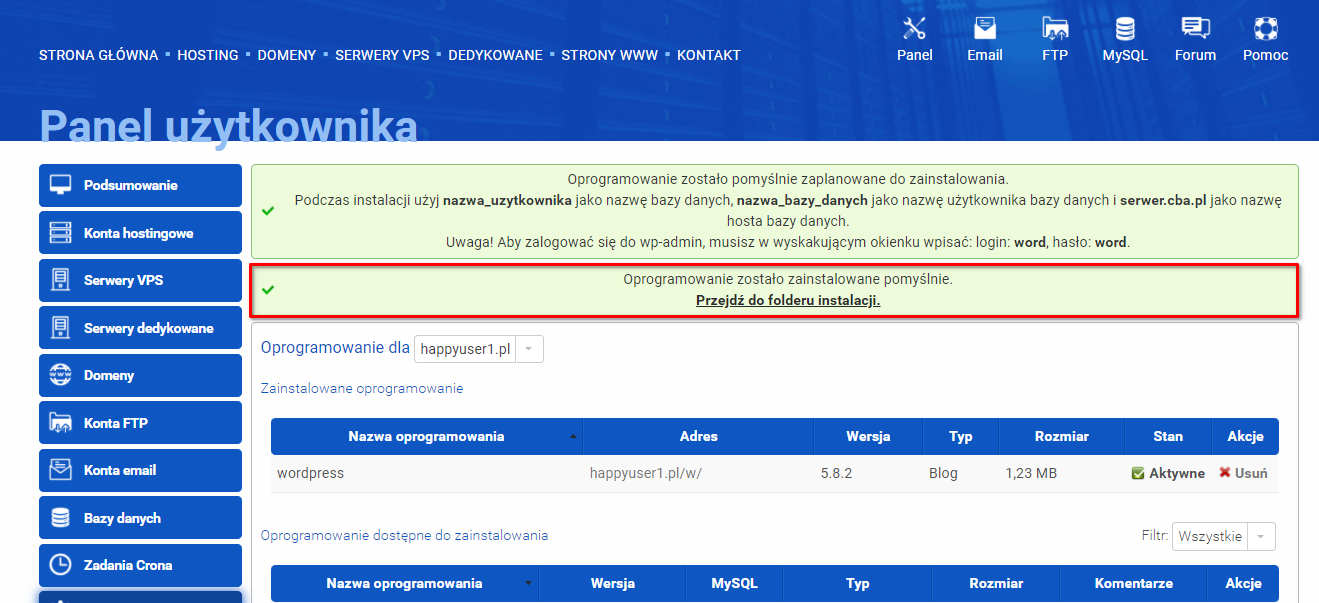Viewport: 1319px width, 603px height.
Task: Click the monitor icon beside Podsumowanie
Action: (x=61, y=185)
